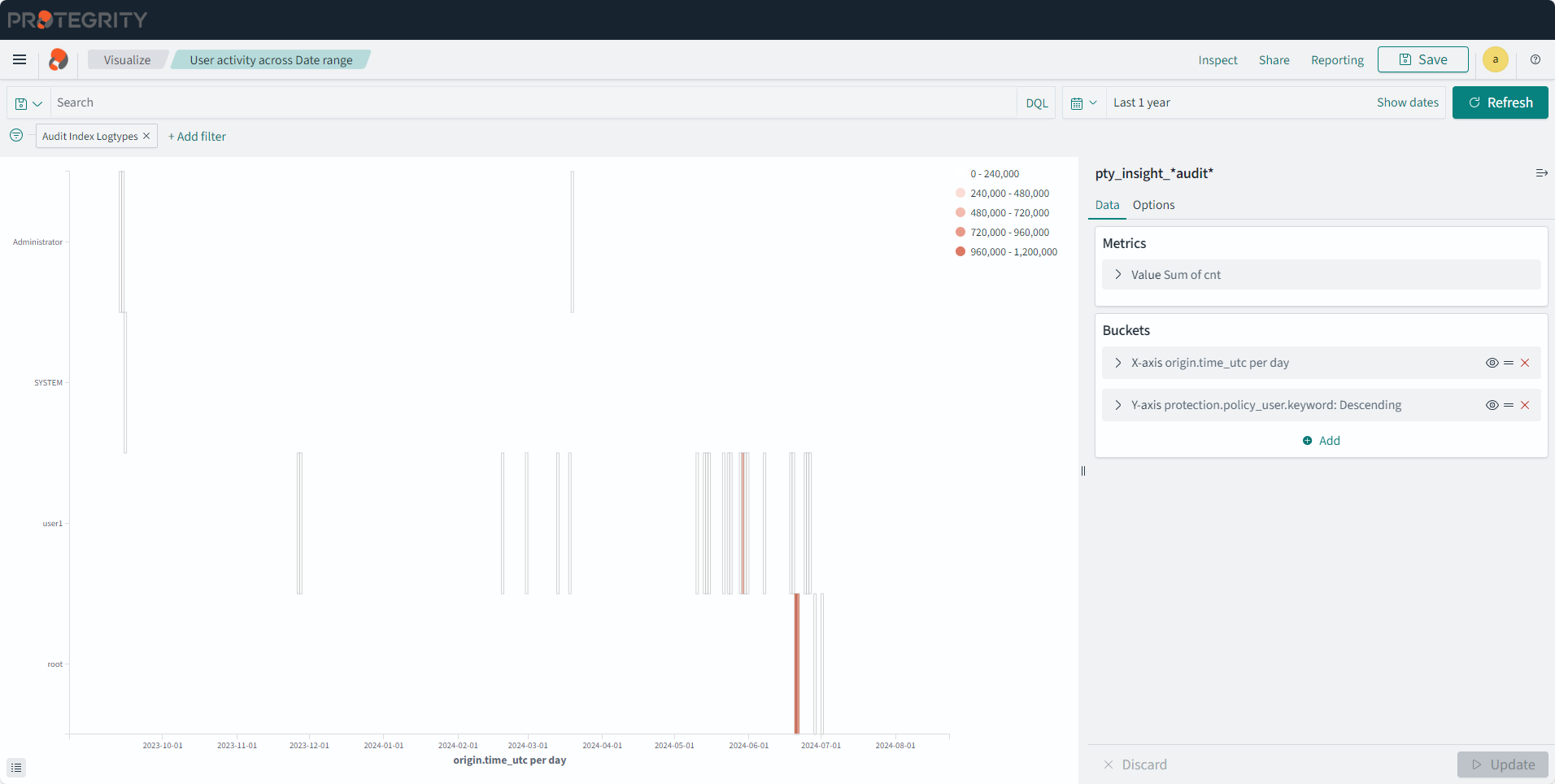Go to the Visualize breadcrumb
Viewport: 1555px width, 784px height.
click(127, 59)
